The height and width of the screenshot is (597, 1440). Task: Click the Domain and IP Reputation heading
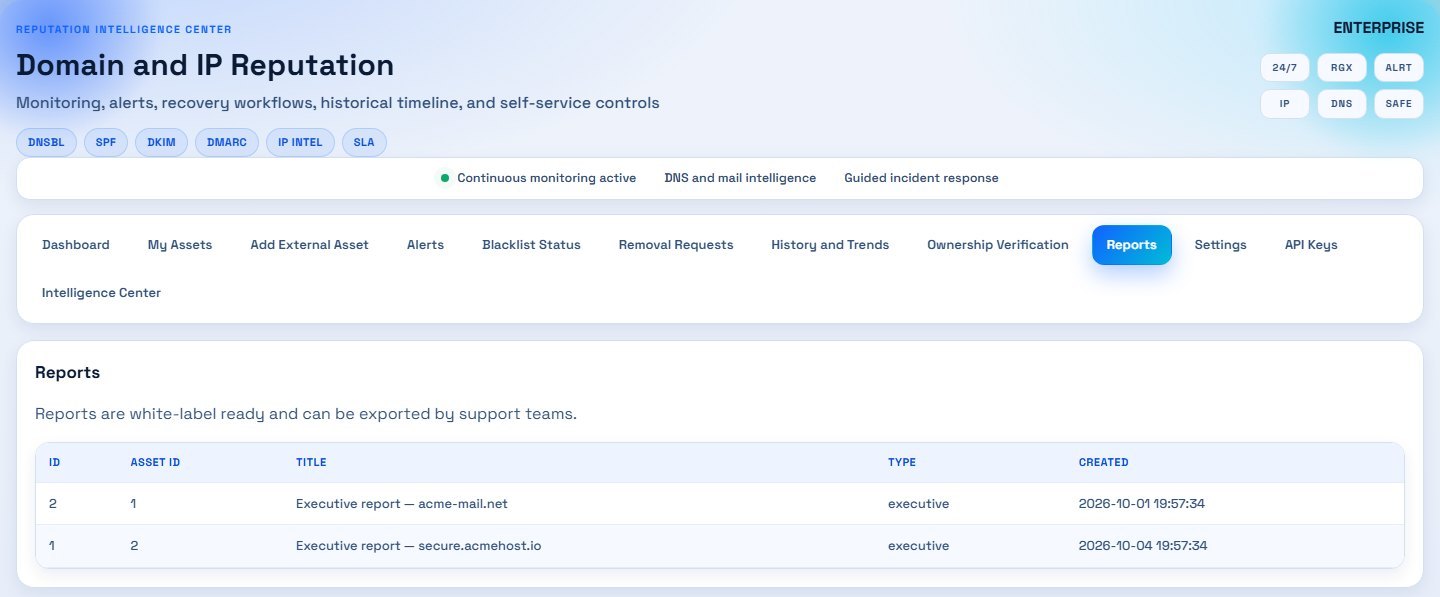pyautogui.click(x=206, y=66)
